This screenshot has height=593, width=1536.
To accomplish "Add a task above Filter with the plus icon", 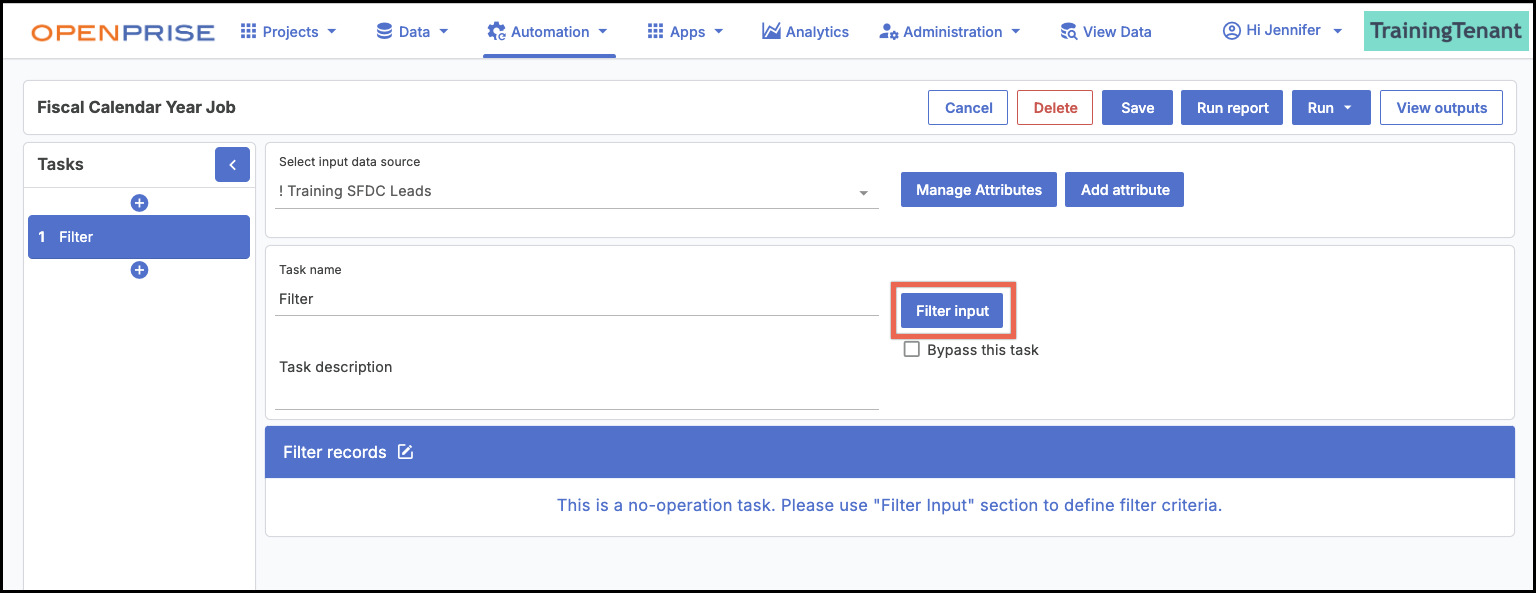I will (139, 203).
